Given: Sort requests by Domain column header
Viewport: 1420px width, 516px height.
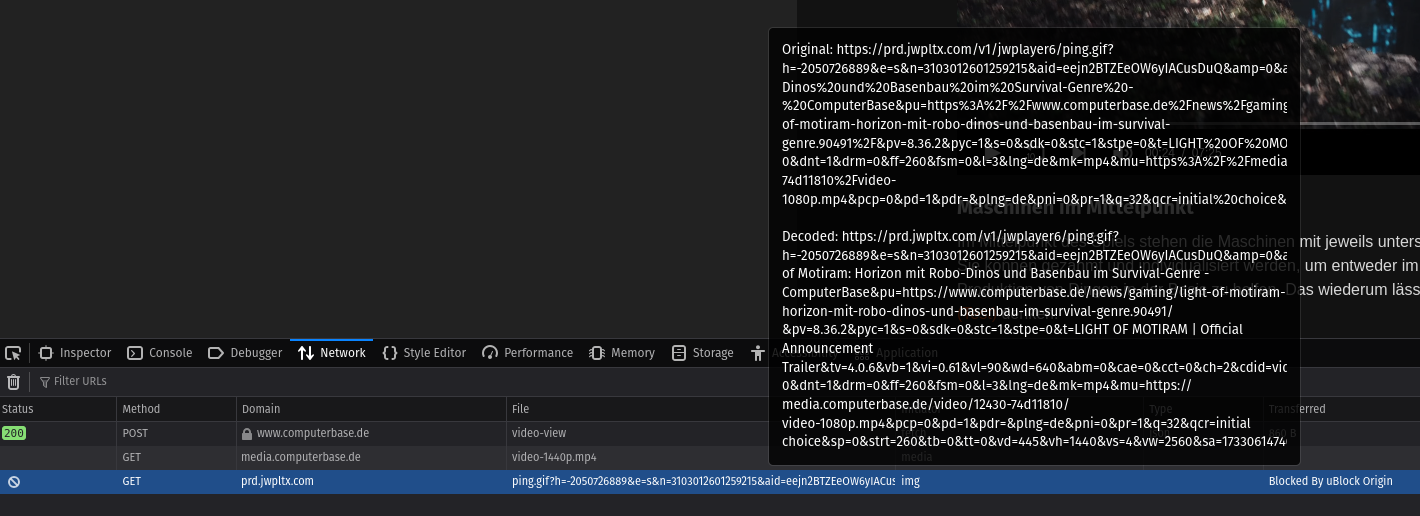Looking at the screenshot, I should (372, 409).
